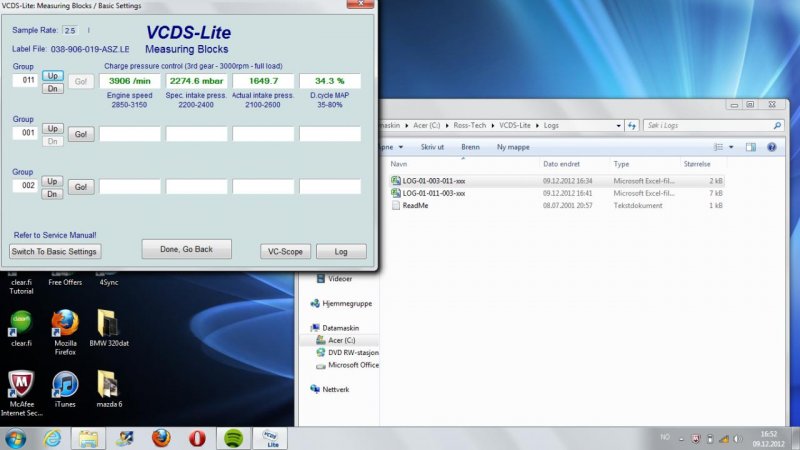This screenshot has height=450, width=800.
Task: Click Up button for Group 002
Action: point(53,181)
